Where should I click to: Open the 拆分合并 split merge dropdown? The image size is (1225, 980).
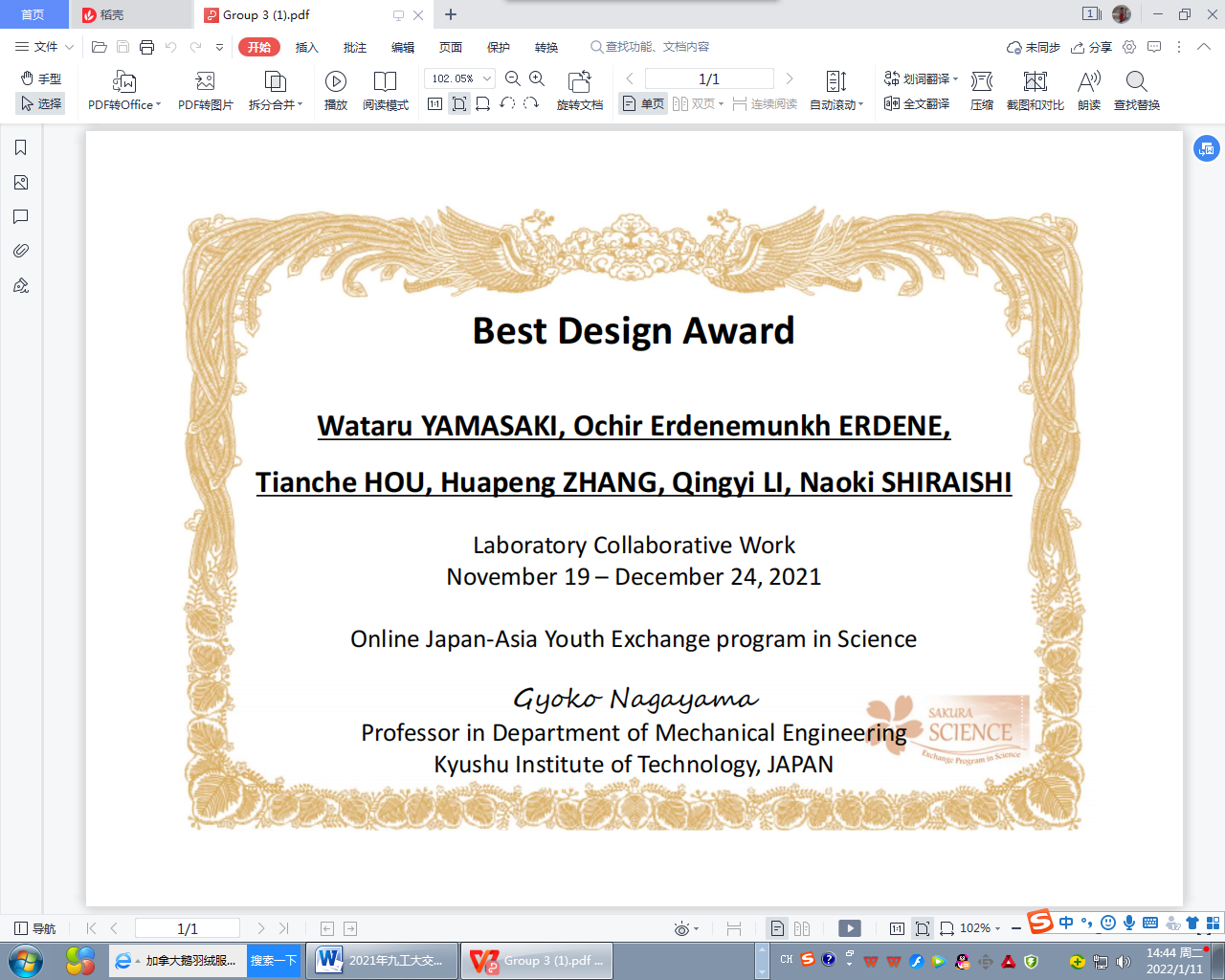(x=276, y=104)
